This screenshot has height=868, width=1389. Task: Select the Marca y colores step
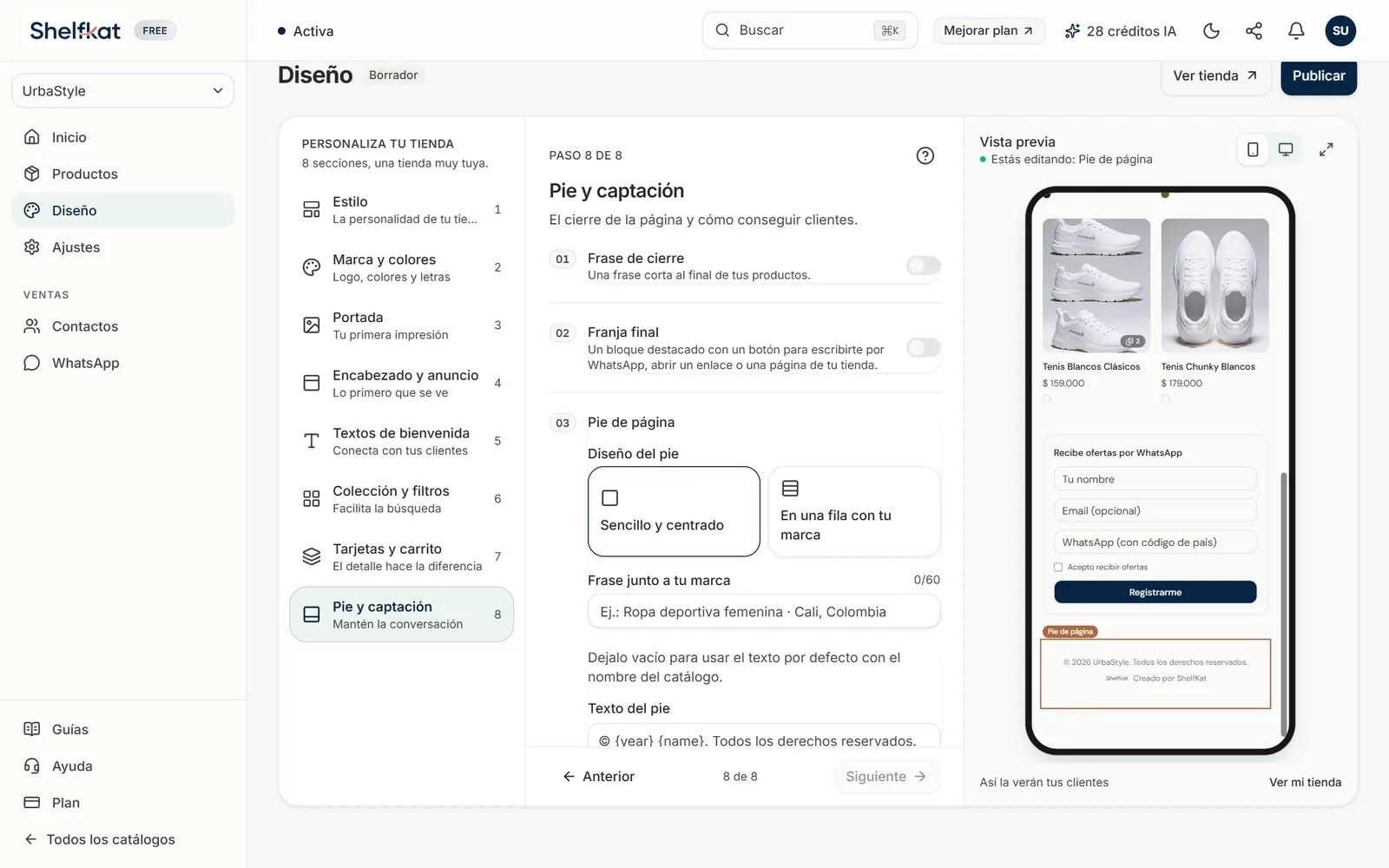tap(401, 267)
